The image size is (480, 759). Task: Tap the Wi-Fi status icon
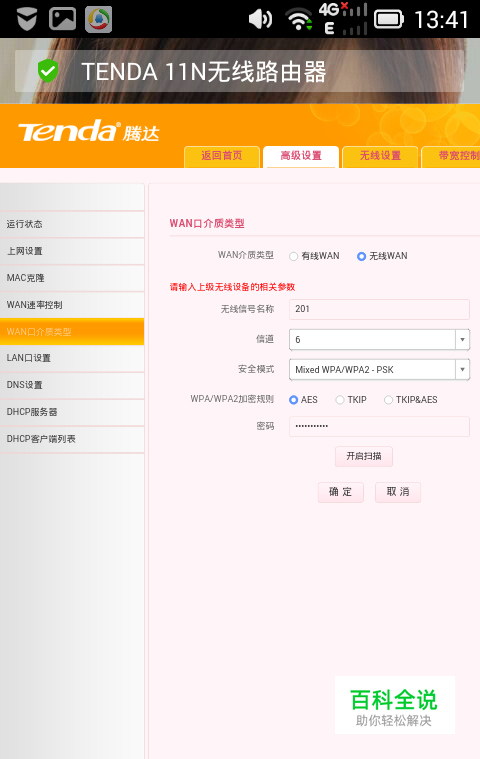299,20
